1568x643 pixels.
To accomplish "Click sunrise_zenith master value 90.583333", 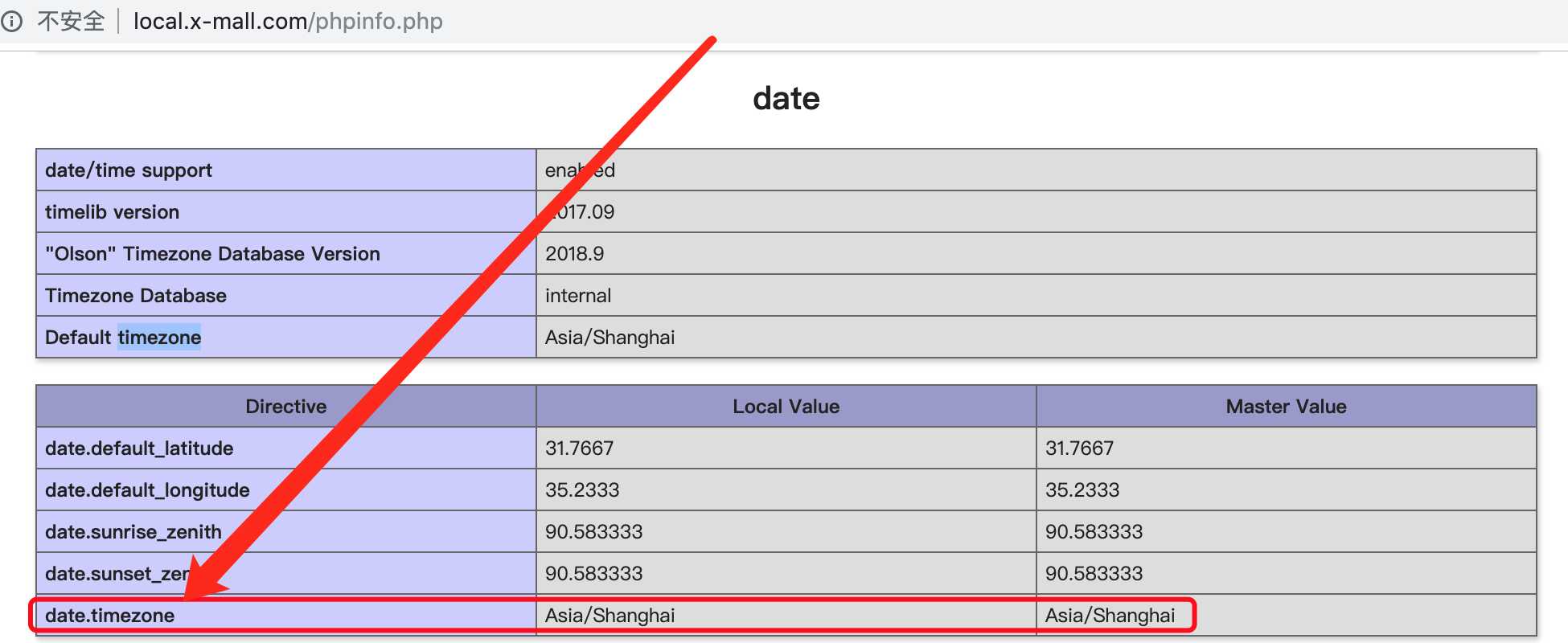I will 1094,532.
